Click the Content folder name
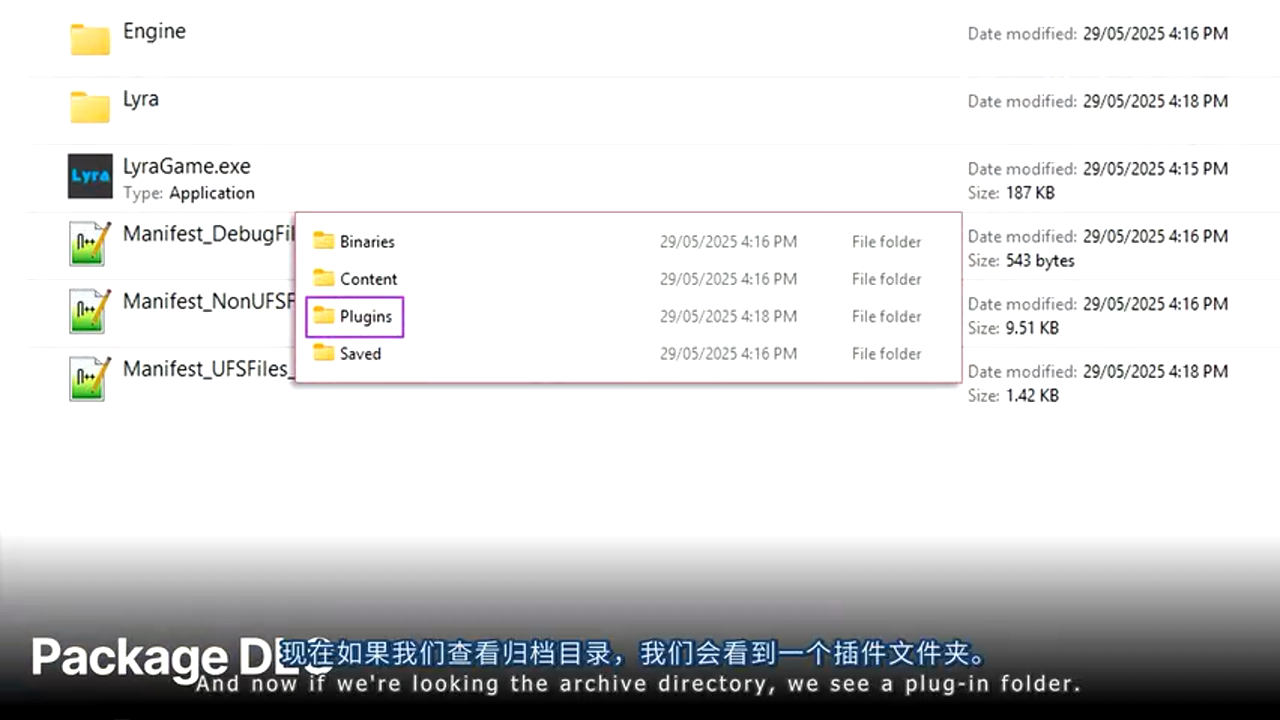The width and height of the screenshot is (1280, 720). (x=368, y=279)
